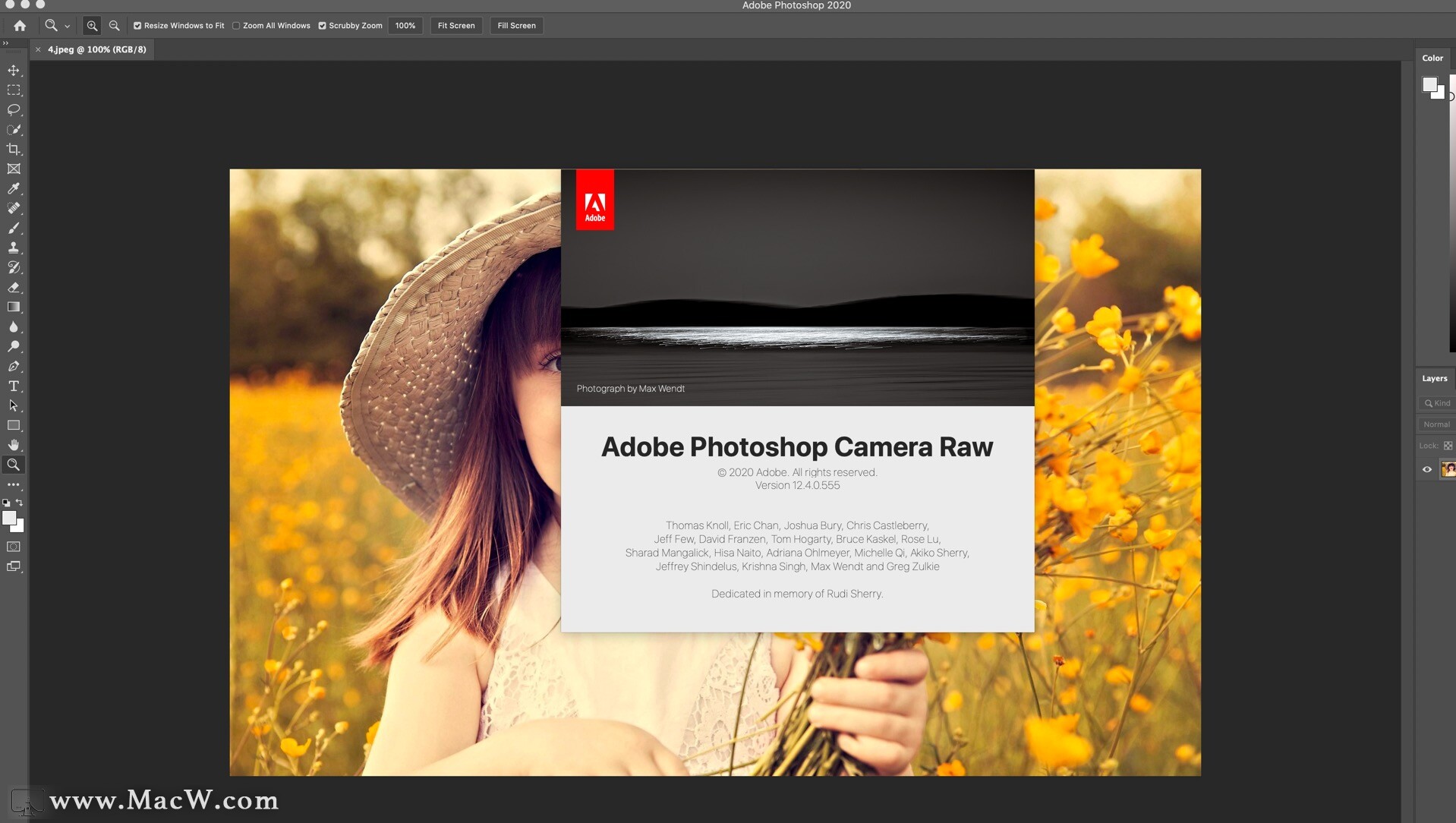Pick the Color panel foreground swatch
Viewport: 1456px width, 823px height.
coord(1429,84)
